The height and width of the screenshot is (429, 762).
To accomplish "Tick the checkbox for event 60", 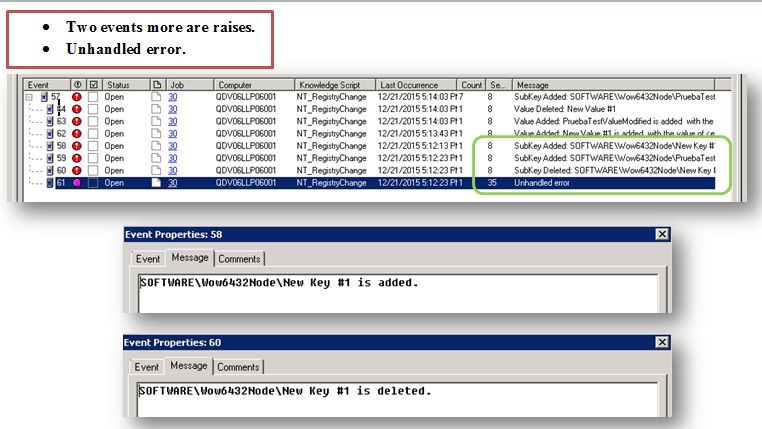I will [93, 171].
